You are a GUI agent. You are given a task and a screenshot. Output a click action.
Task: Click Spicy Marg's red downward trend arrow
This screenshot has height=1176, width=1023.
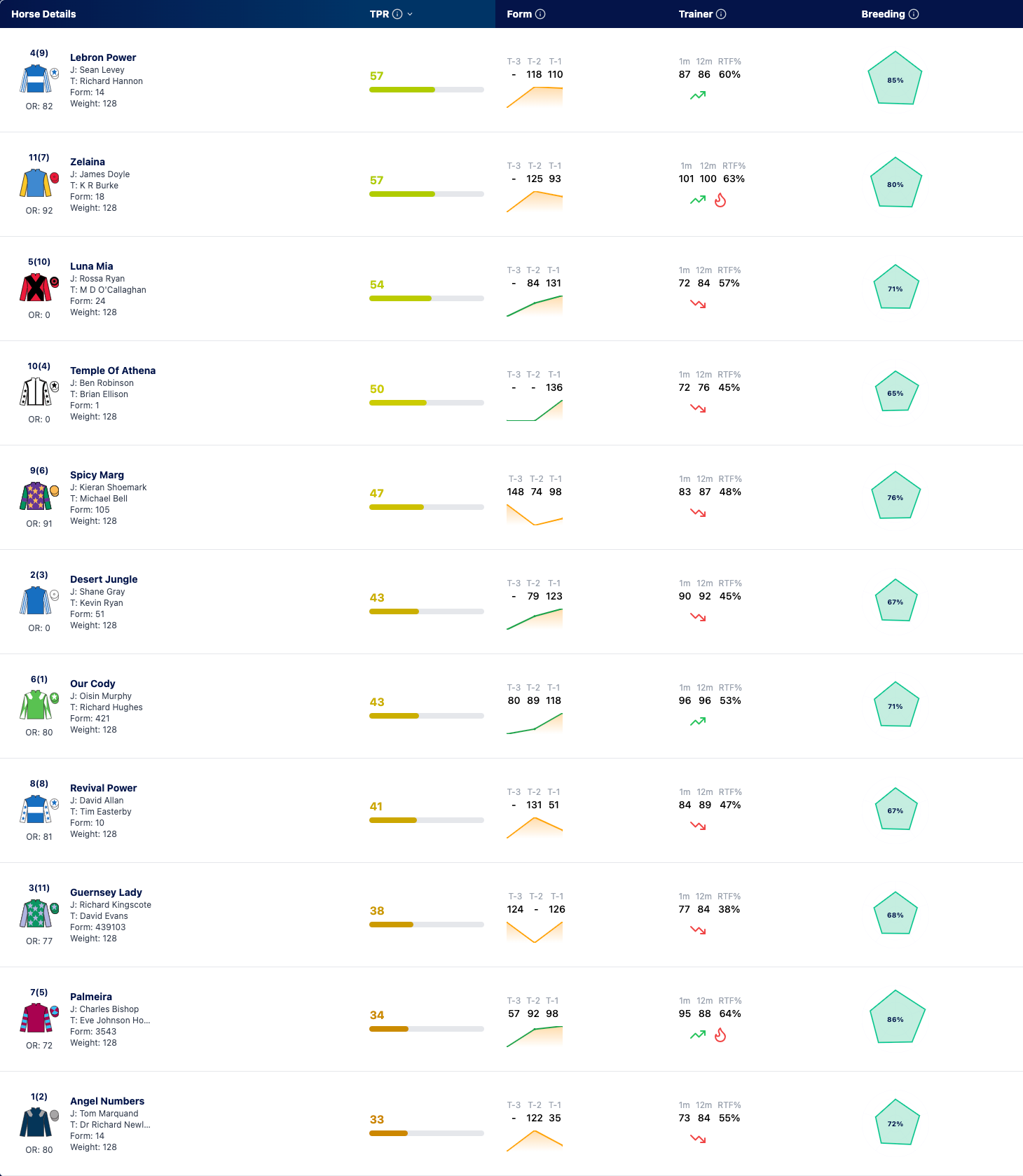pyautogui.click(x=698, y=513)
